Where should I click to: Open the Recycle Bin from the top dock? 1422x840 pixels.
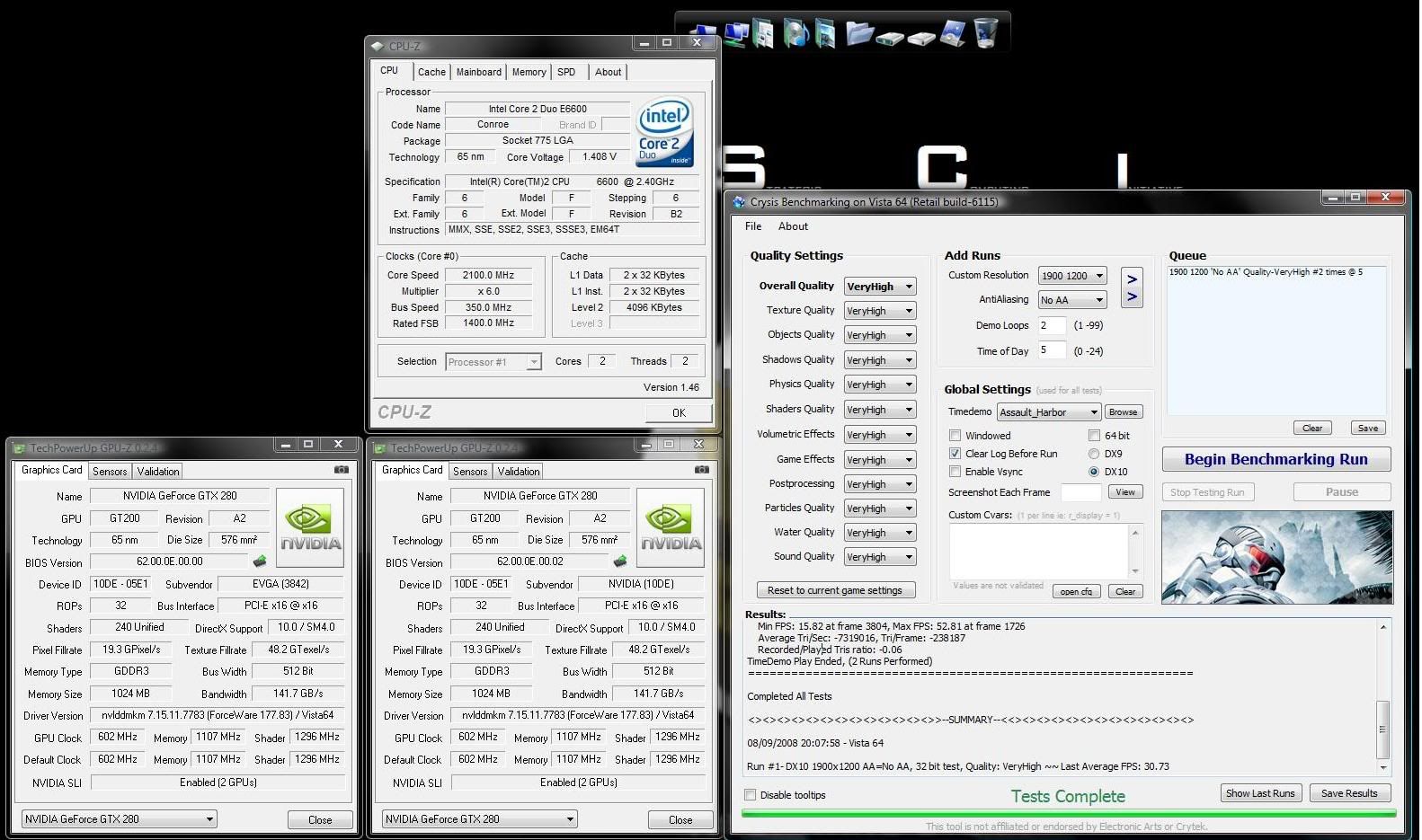click(986, 32)
